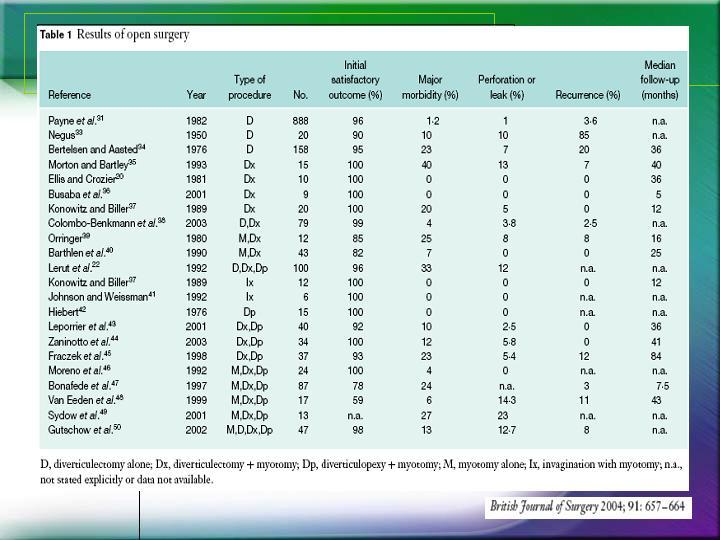Select the 'Reference' column header
The width and height of the screenshot is (720, 540).
tap(69, 95)
